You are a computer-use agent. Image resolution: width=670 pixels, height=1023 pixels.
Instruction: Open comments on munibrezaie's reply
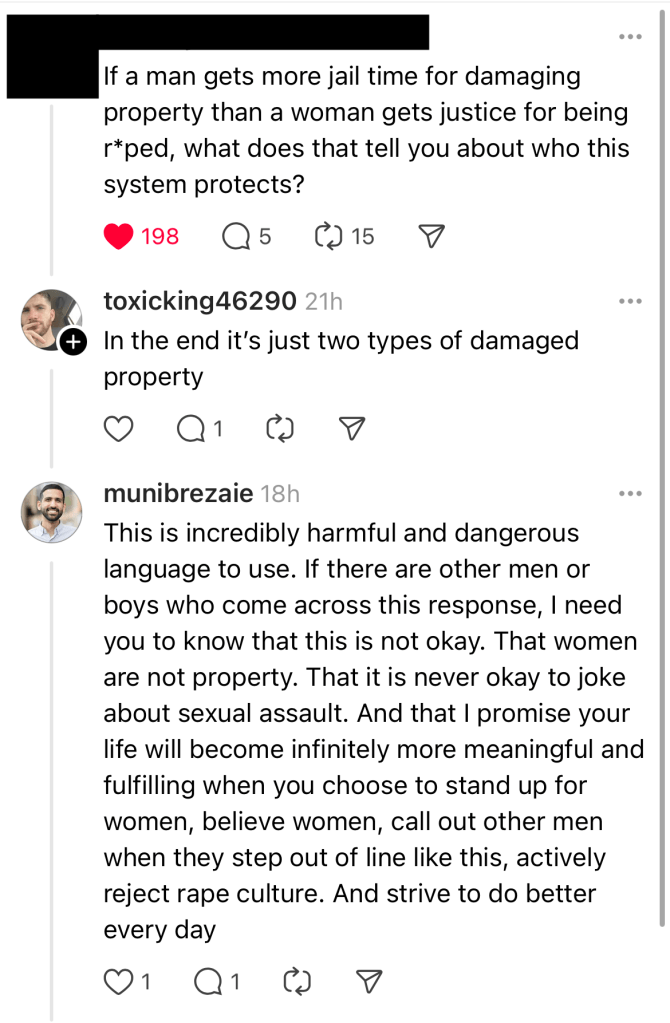tap(207, 982)
